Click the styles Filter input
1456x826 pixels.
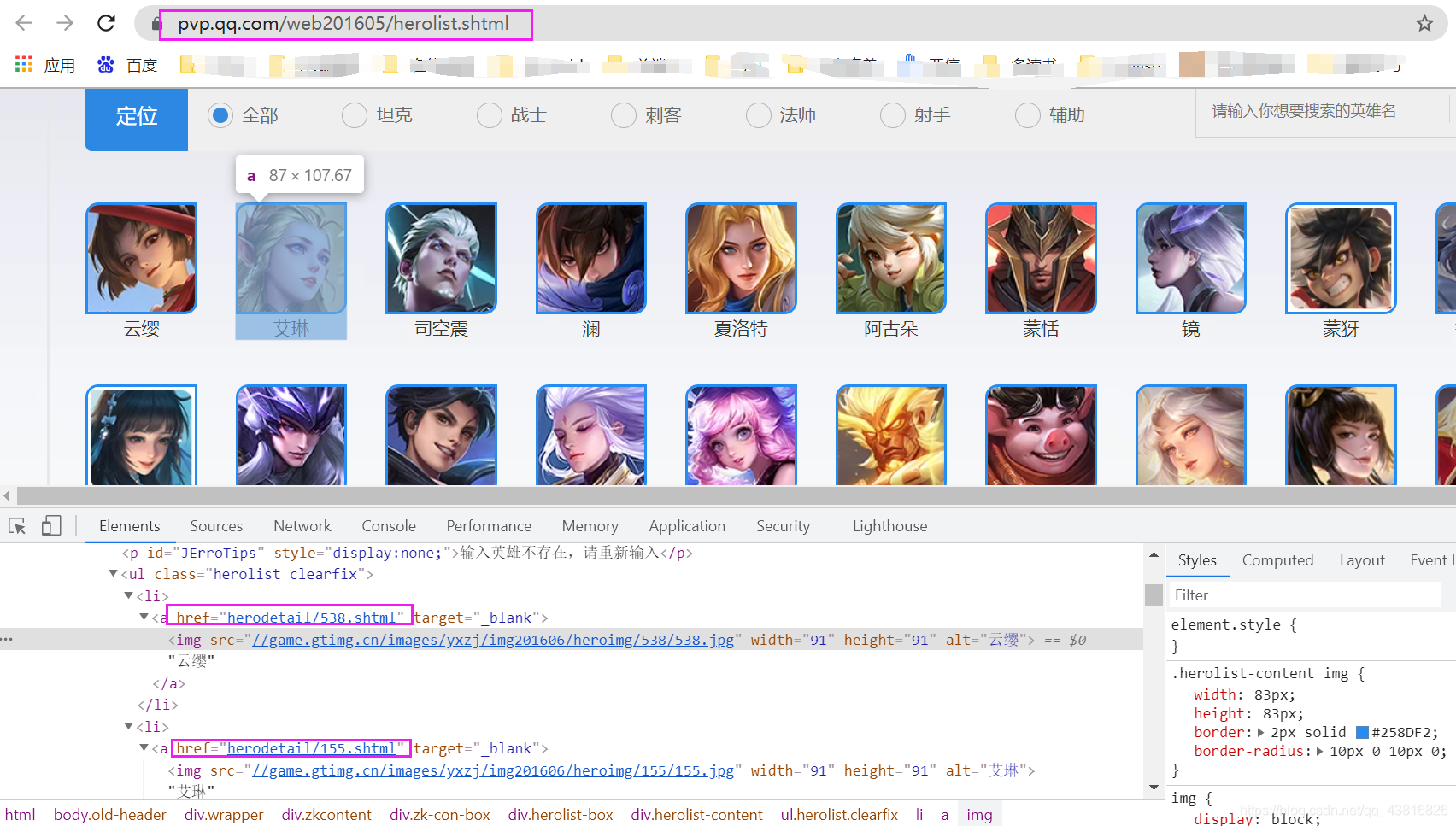(1304, 595)
